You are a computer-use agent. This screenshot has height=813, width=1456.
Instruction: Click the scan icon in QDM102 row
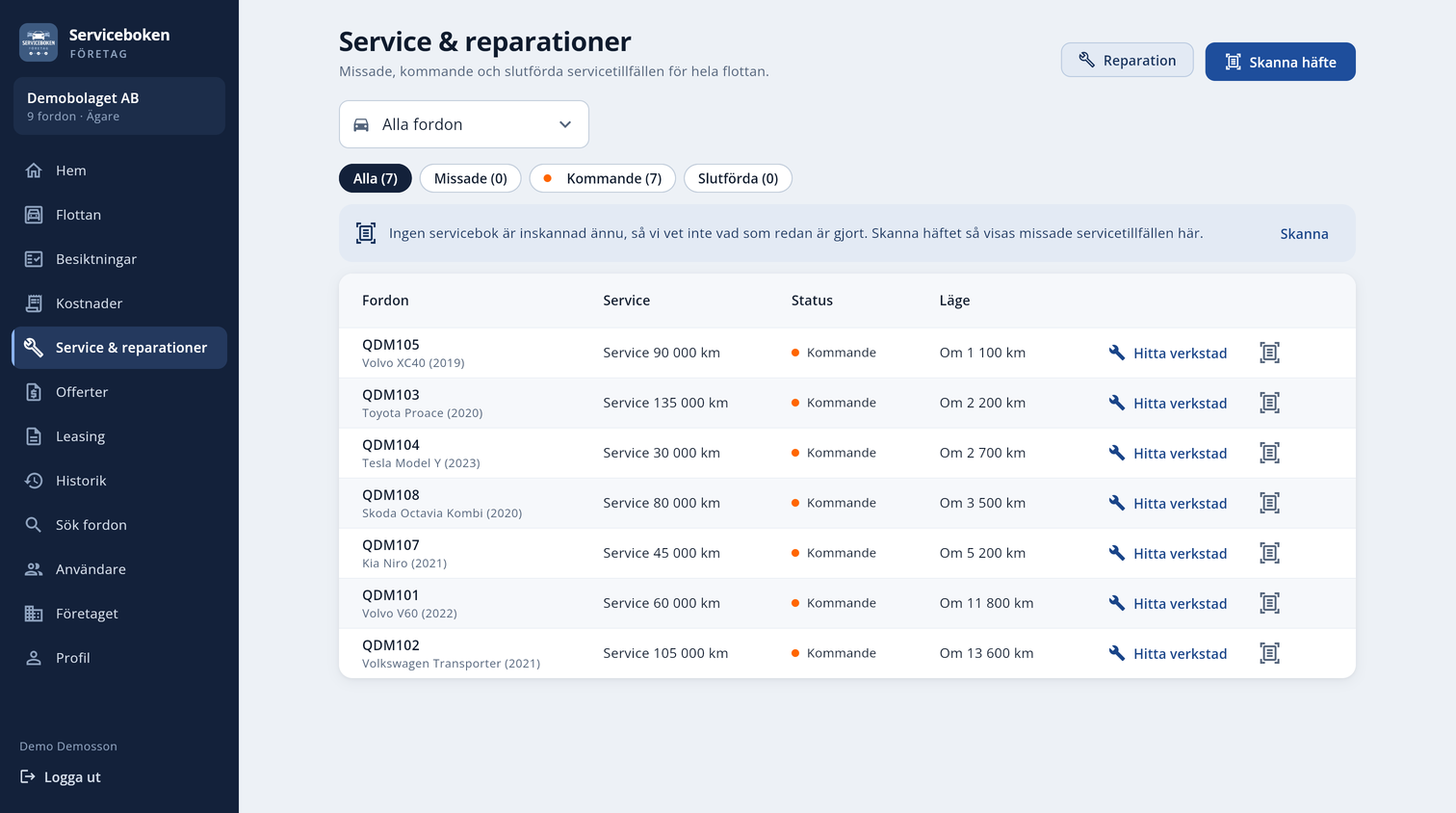[x=1269, y=653]
